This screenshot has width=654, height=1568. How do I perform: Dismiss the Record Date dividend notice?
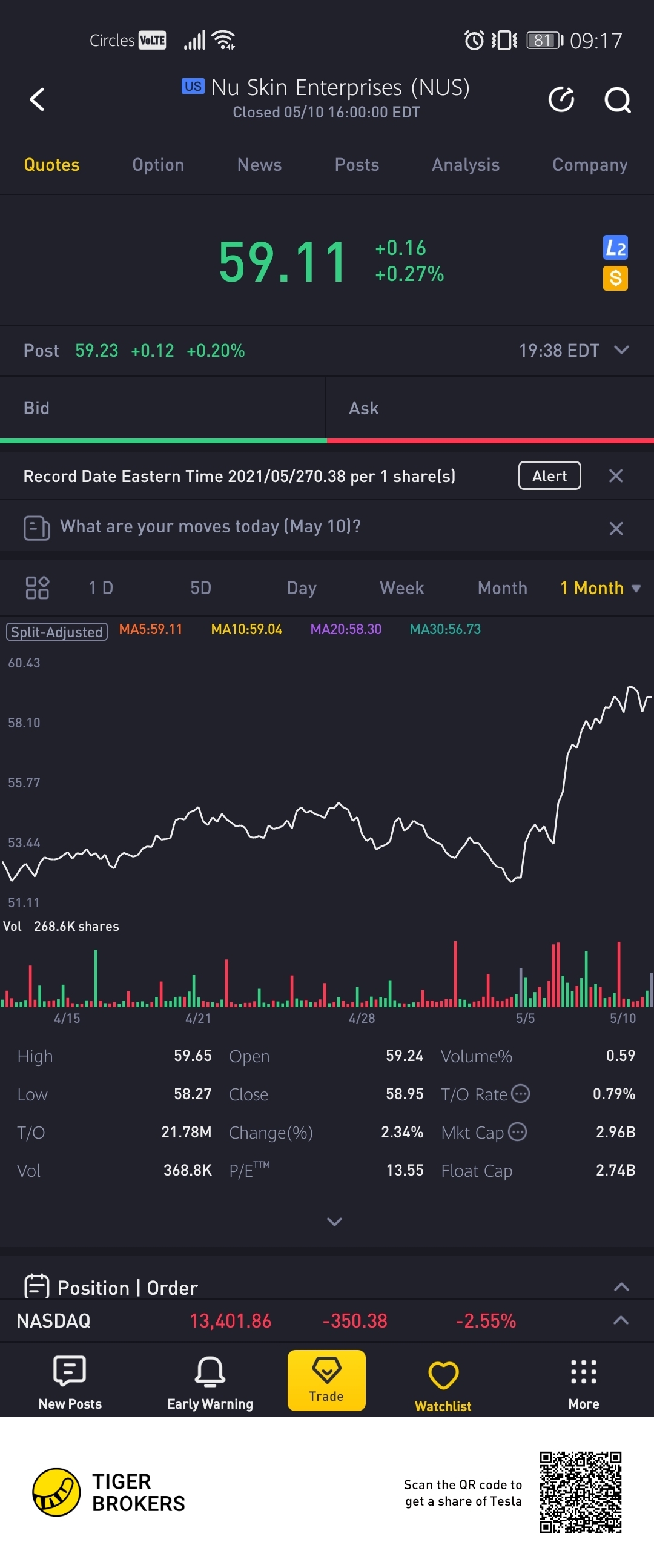coord(616,475)
